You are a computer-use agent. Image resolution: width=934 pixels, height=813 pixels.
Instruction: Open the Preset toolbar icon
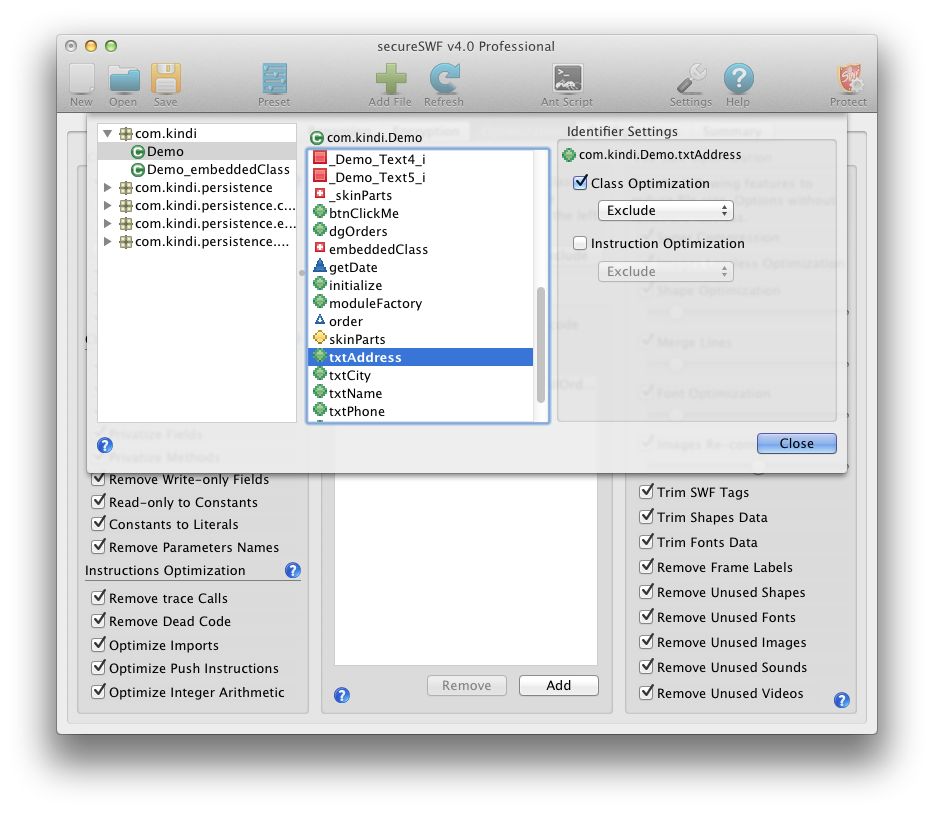click(x=273, y=80)
